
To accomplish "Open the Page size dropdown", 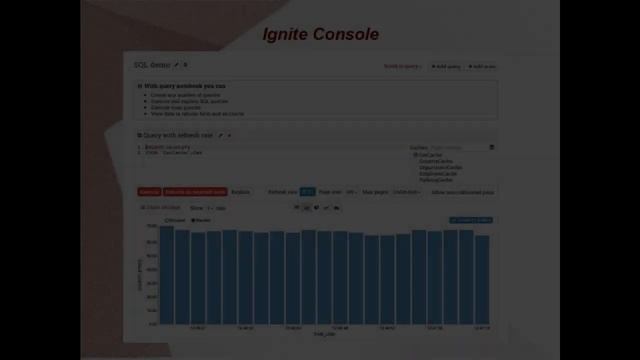I will pos(351,192).
